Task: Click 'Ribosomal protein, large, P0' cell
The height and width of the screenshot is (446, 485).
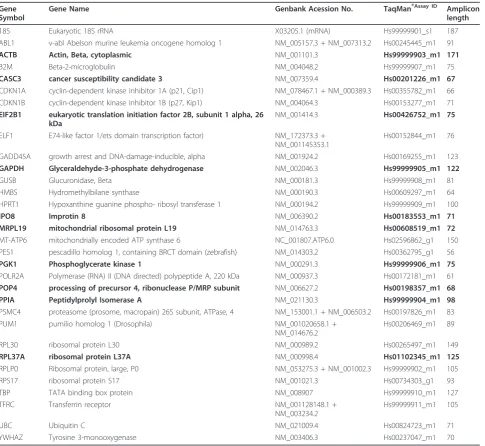Action: [x=93, y=369]
